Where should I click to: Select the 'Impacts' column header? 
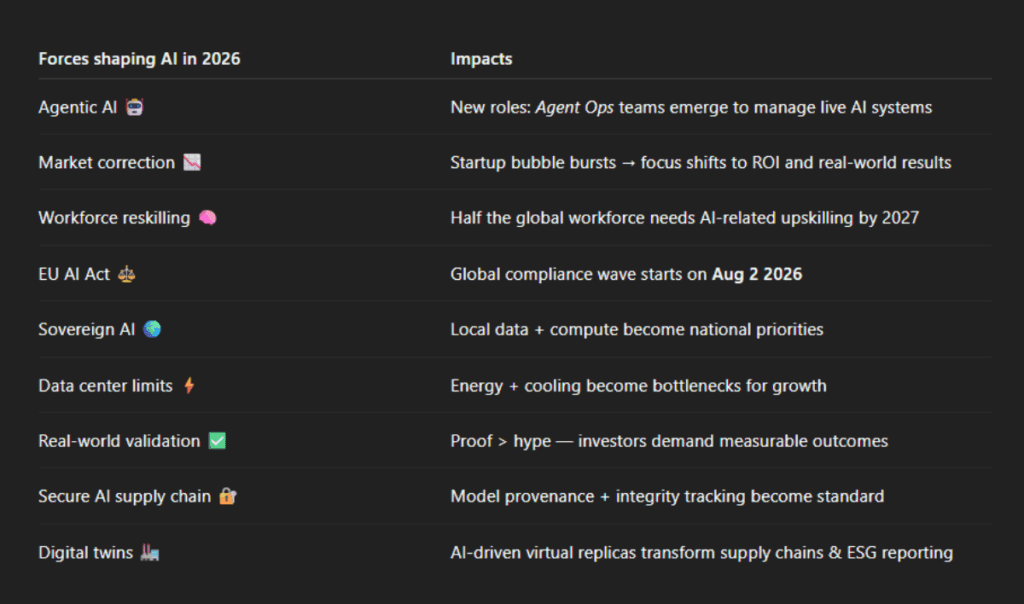[x=481, y=59]
